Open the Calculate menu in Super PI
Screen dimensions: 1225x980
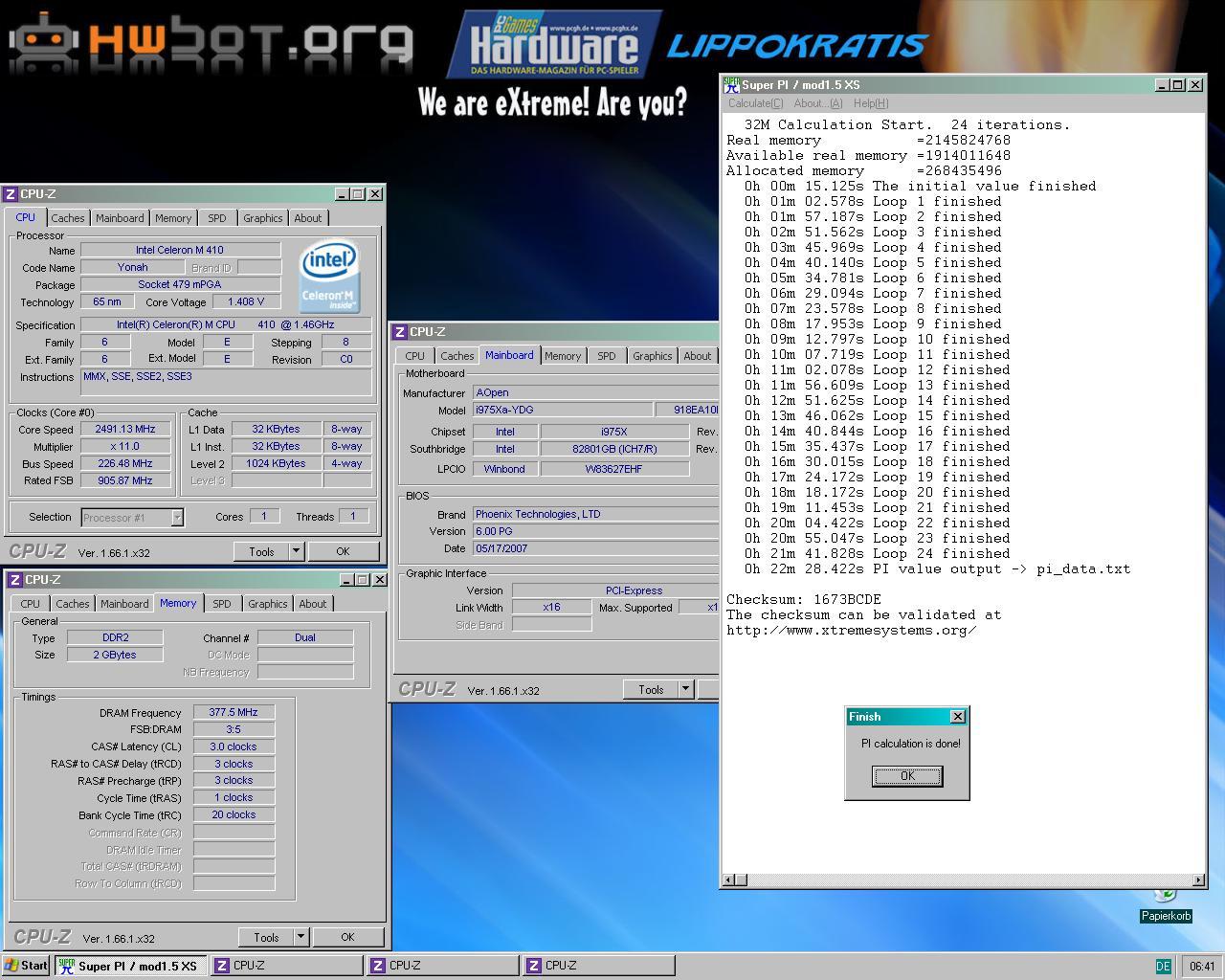coord(755,103)
